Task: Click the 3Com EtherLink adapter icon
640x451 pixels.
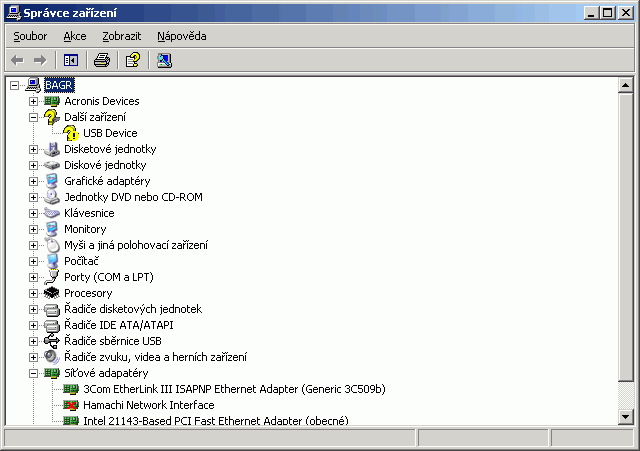Action: [71, 389]
